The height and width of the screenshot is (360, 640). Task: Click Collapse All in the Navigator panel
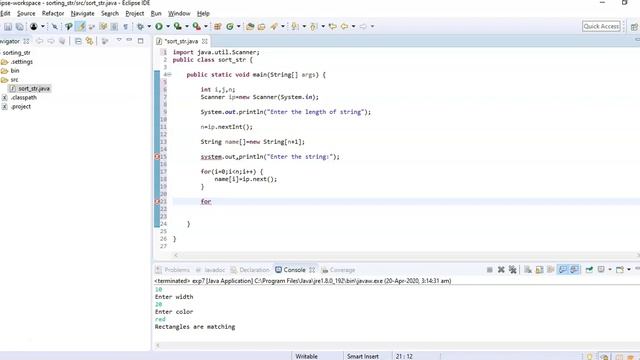point(78,41)
